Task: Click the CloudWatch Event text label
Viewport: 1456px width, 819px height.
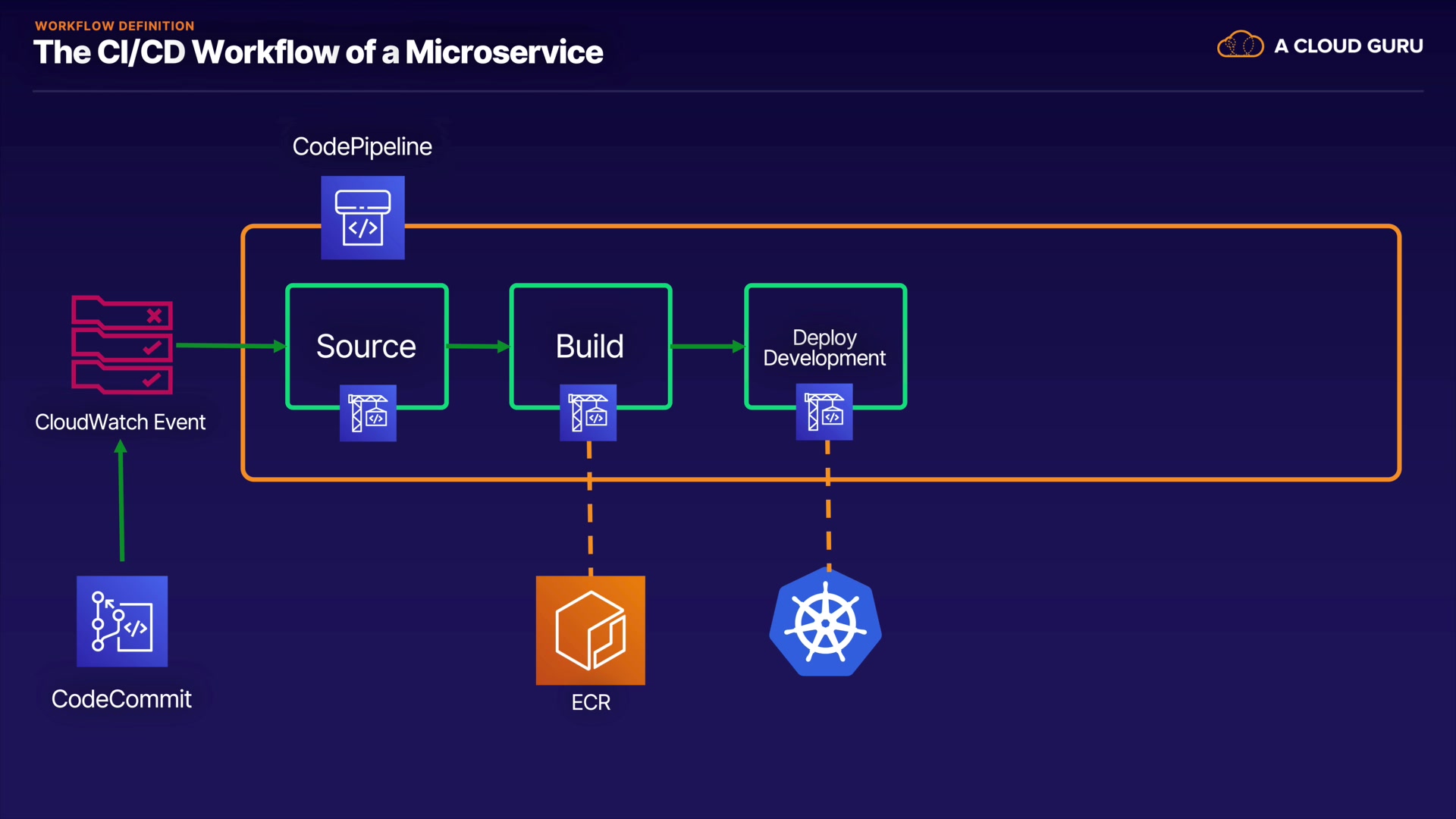Action: pos(120,422)
